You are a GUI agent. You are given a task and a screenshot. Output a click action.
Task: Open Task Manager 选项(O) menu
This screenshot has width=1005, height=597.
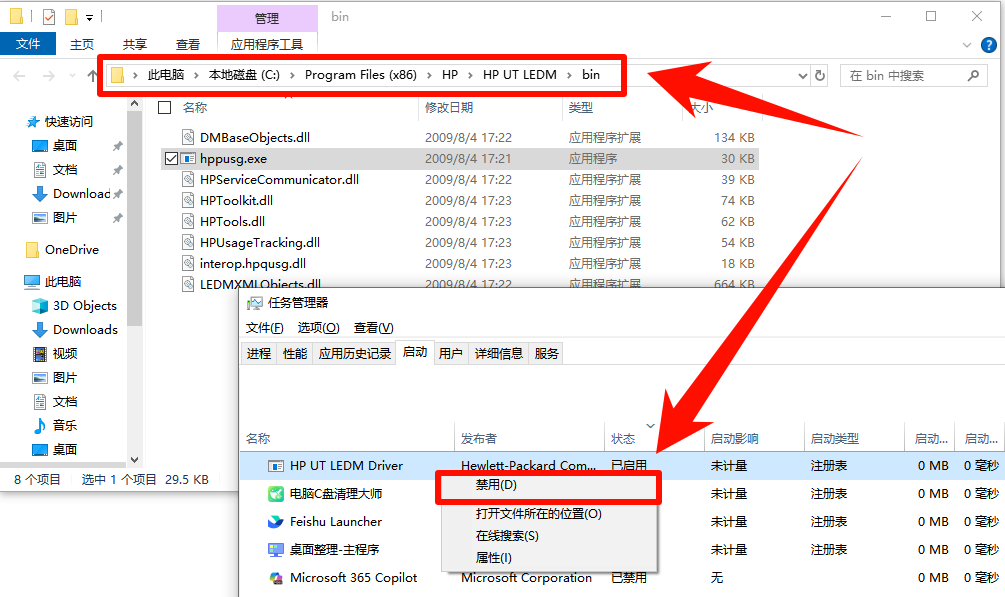point(318,328)
